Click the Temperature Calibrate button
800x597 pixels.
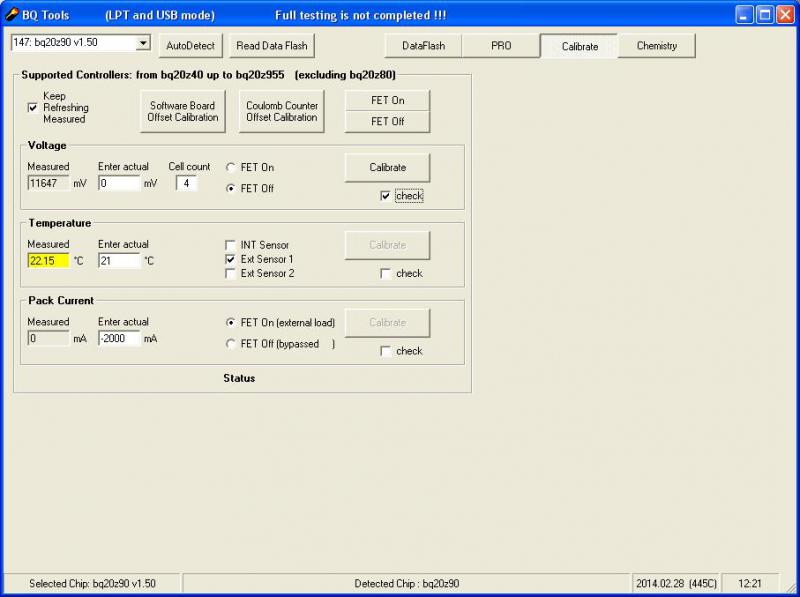(x=387, y=245)
